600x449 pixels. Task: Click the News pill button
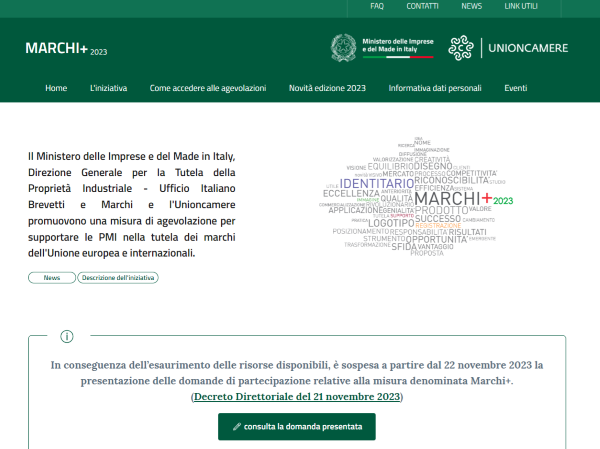pos(52,278)
